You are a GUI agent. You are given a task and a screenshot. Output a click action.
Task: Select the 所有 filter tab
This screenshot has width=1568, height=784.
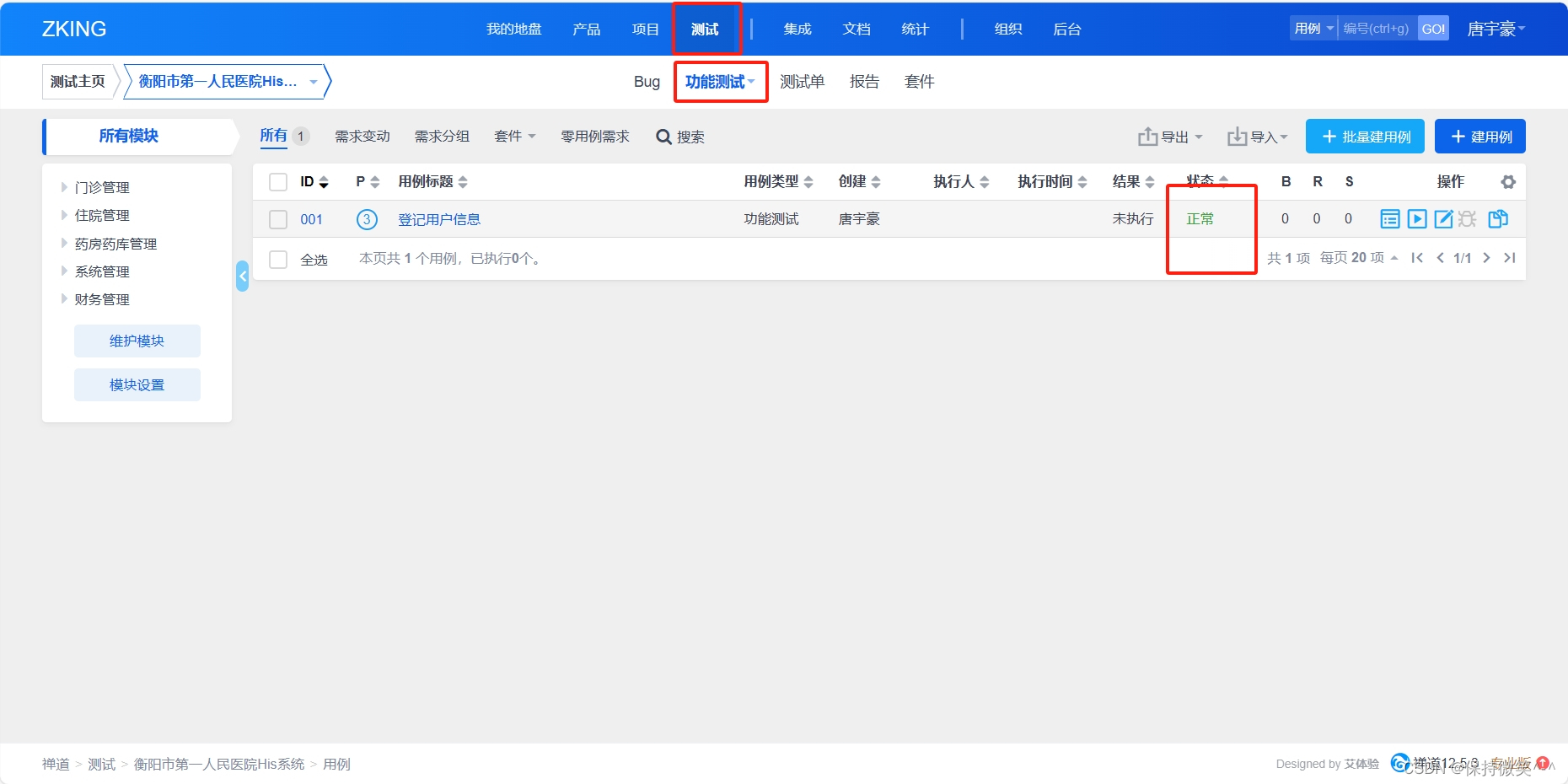[x=274, y=136]
